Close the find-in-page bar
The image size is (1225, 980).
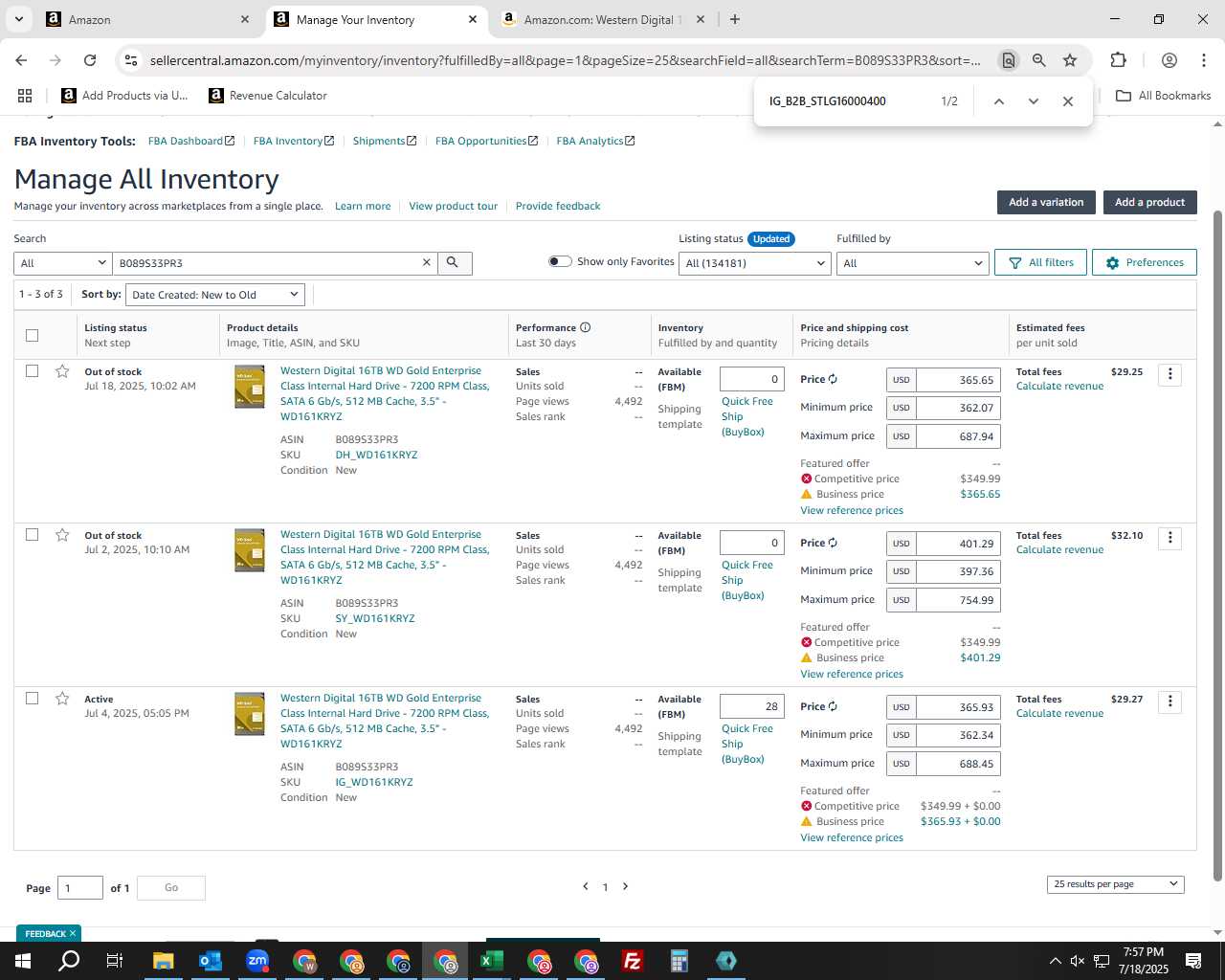click(1068, 101)
